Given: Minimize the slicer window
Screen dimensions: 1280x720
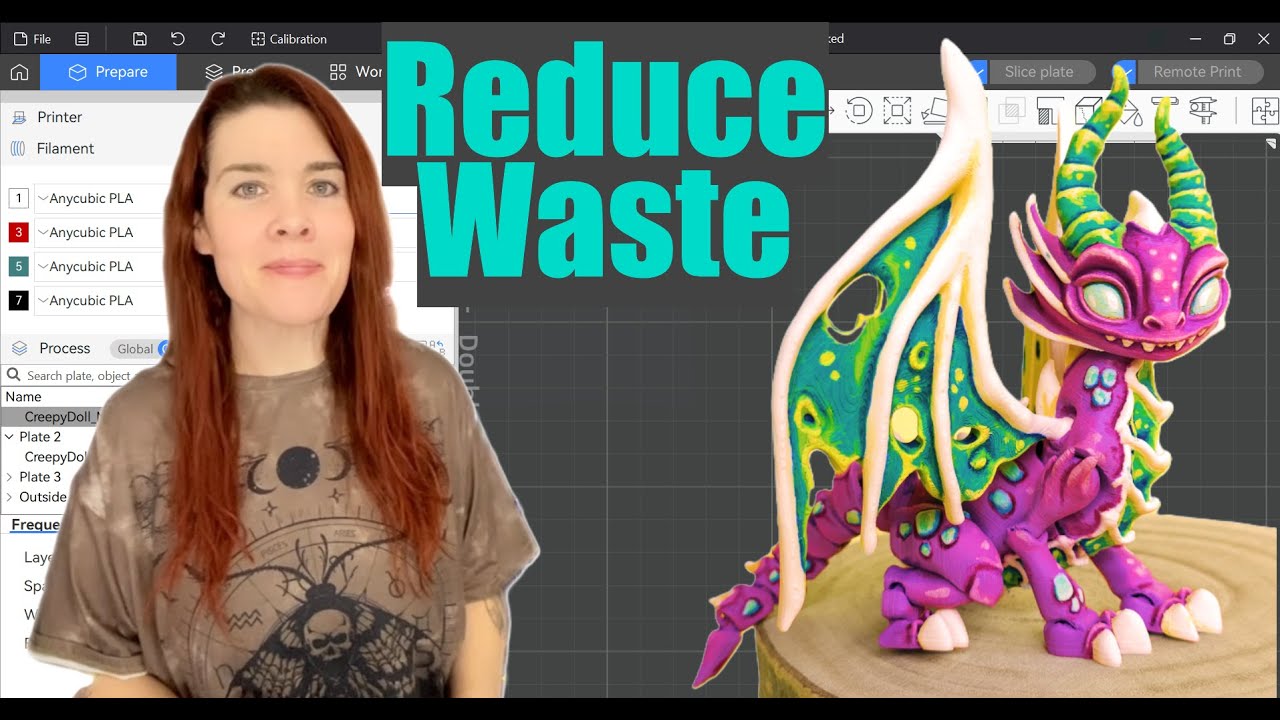Looking at the screenshot, I should (1195, 39).
